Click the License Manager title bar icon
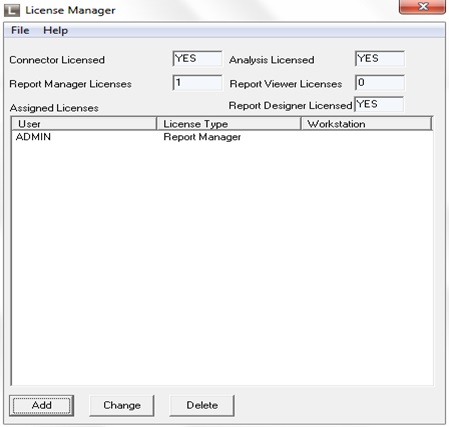Image resolution: width=449 pixels, height=427 pixels. pyautogui.click(x=12, y=11)
